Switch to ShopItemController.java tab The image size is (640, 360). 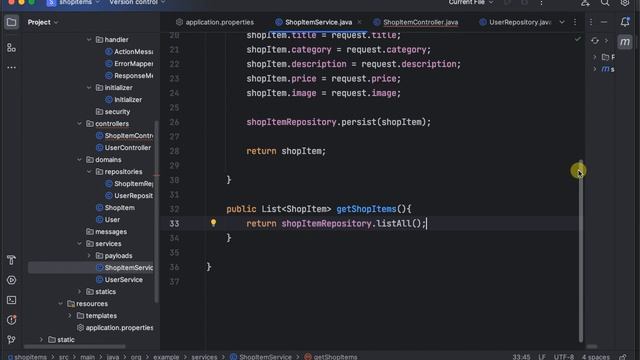coord(416,22)
